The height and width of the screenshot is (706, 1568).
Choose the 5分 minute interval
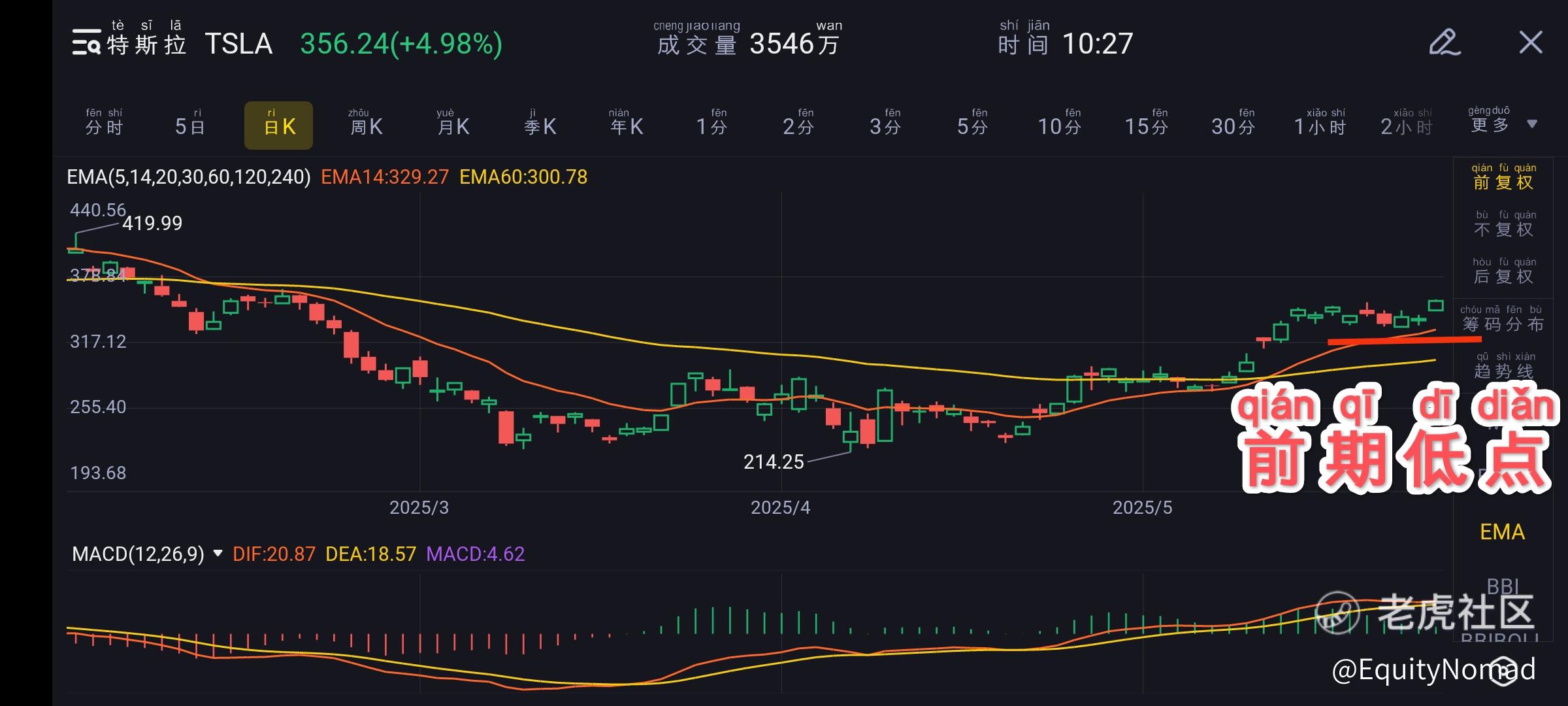(x=973, y=123)
